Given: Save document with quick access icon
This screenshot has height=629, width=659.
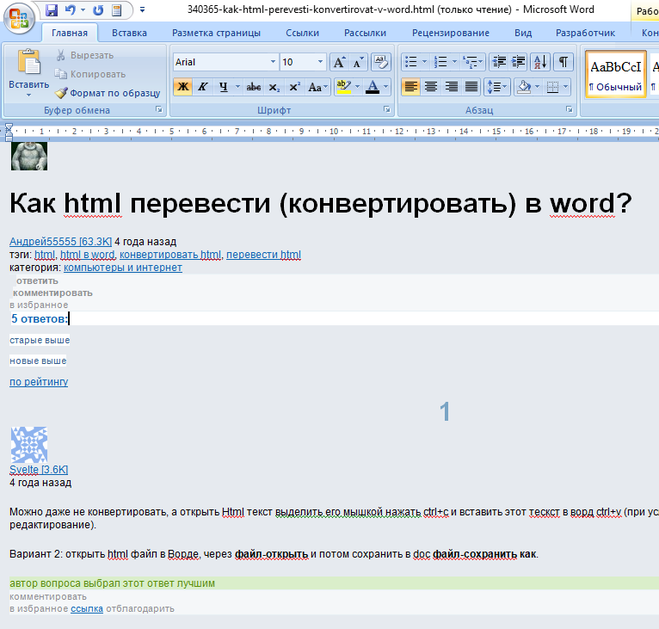Looking at the screenshot, I should point(51,10).
